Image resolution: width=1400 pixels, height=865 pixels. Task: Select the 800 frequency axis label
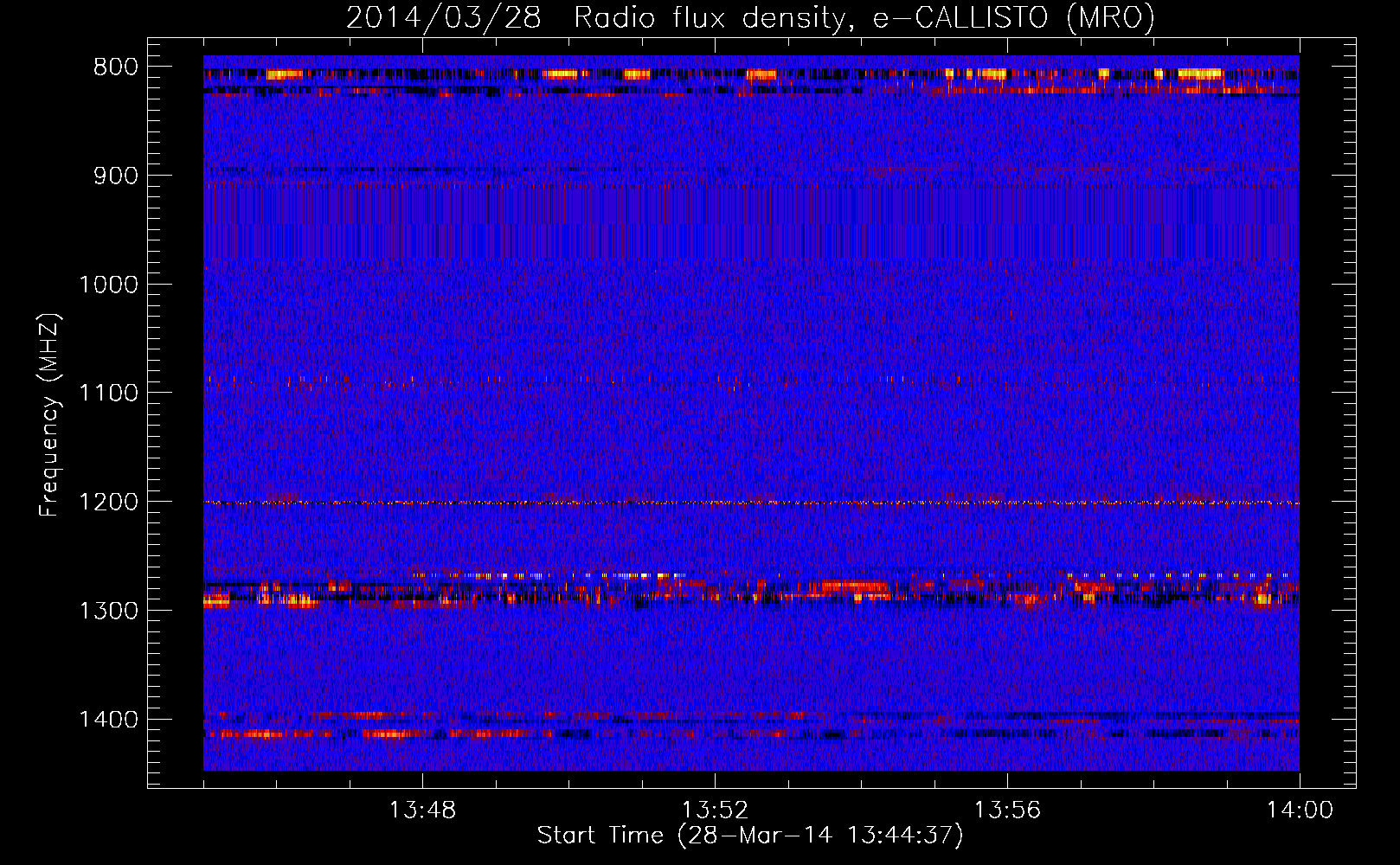click(x=116, y=67)
